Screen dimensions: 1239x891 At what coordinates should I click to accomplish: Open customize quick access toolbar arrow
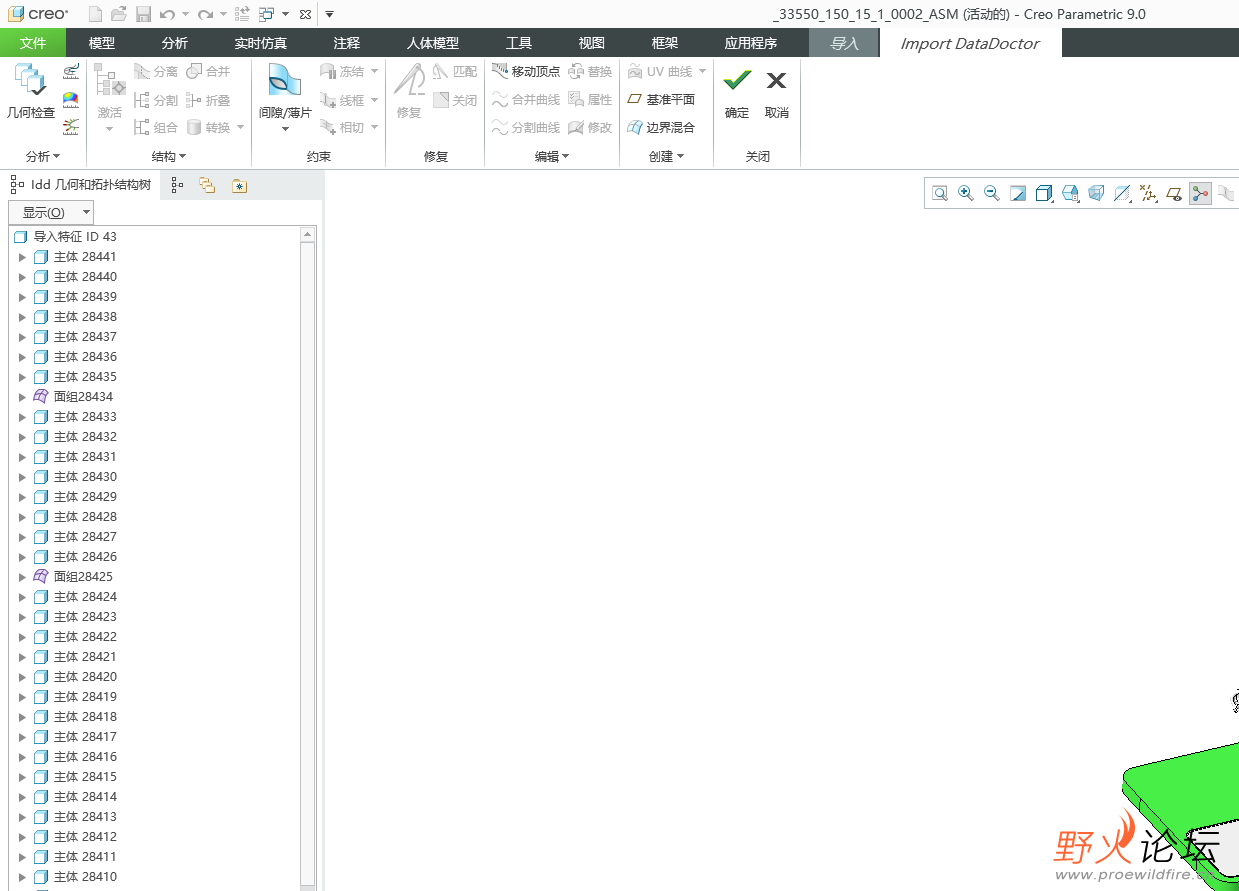point(330,14)
